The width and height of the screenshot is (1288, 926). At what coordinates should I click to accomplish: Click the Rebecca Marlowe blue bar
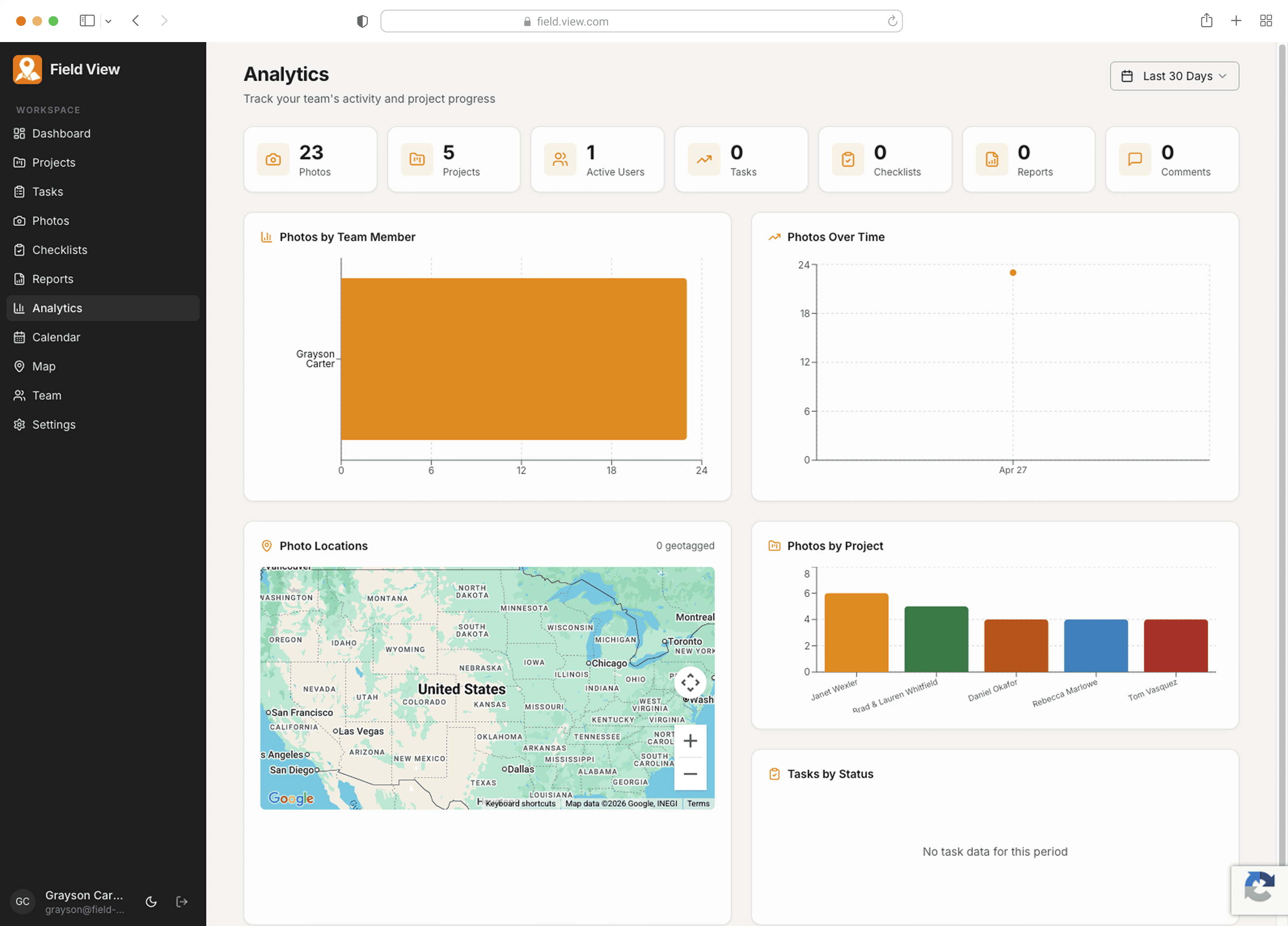pyautogui.click(x=1096, y=646)
